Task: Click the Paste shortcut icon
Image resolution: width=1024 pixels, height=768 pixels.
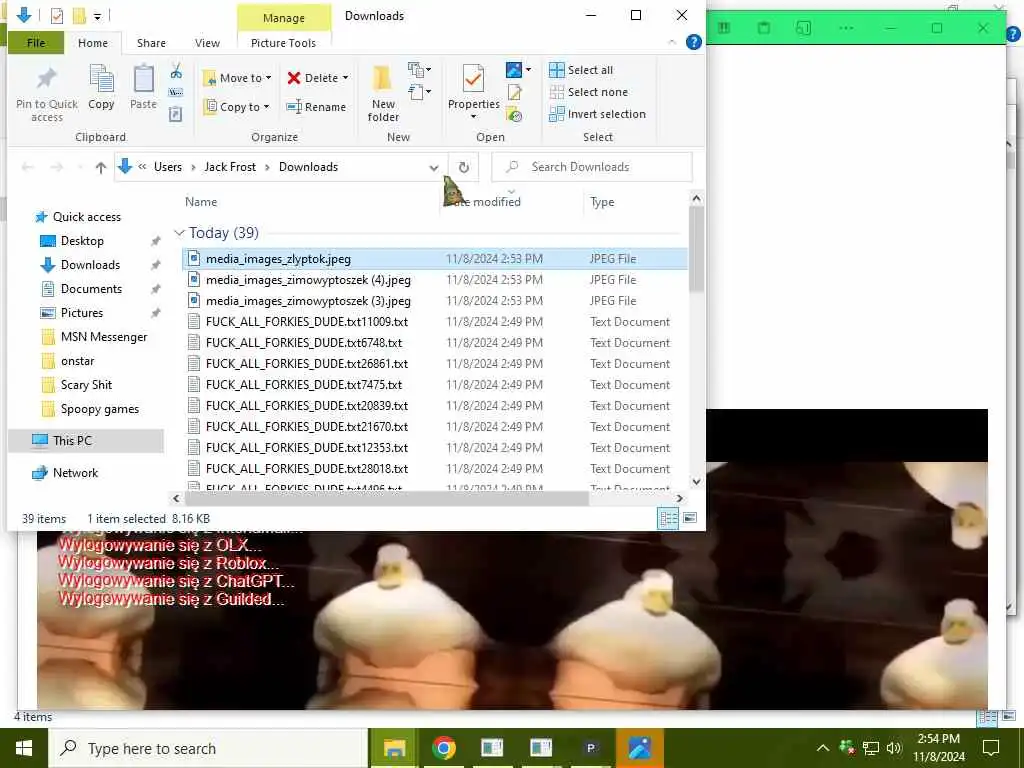Action: tap(176, 114)
